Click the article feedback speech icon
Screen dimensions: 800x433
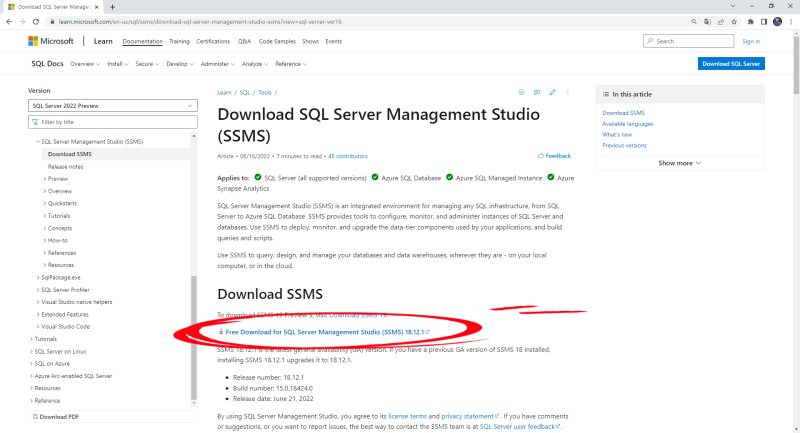(537, 92)
